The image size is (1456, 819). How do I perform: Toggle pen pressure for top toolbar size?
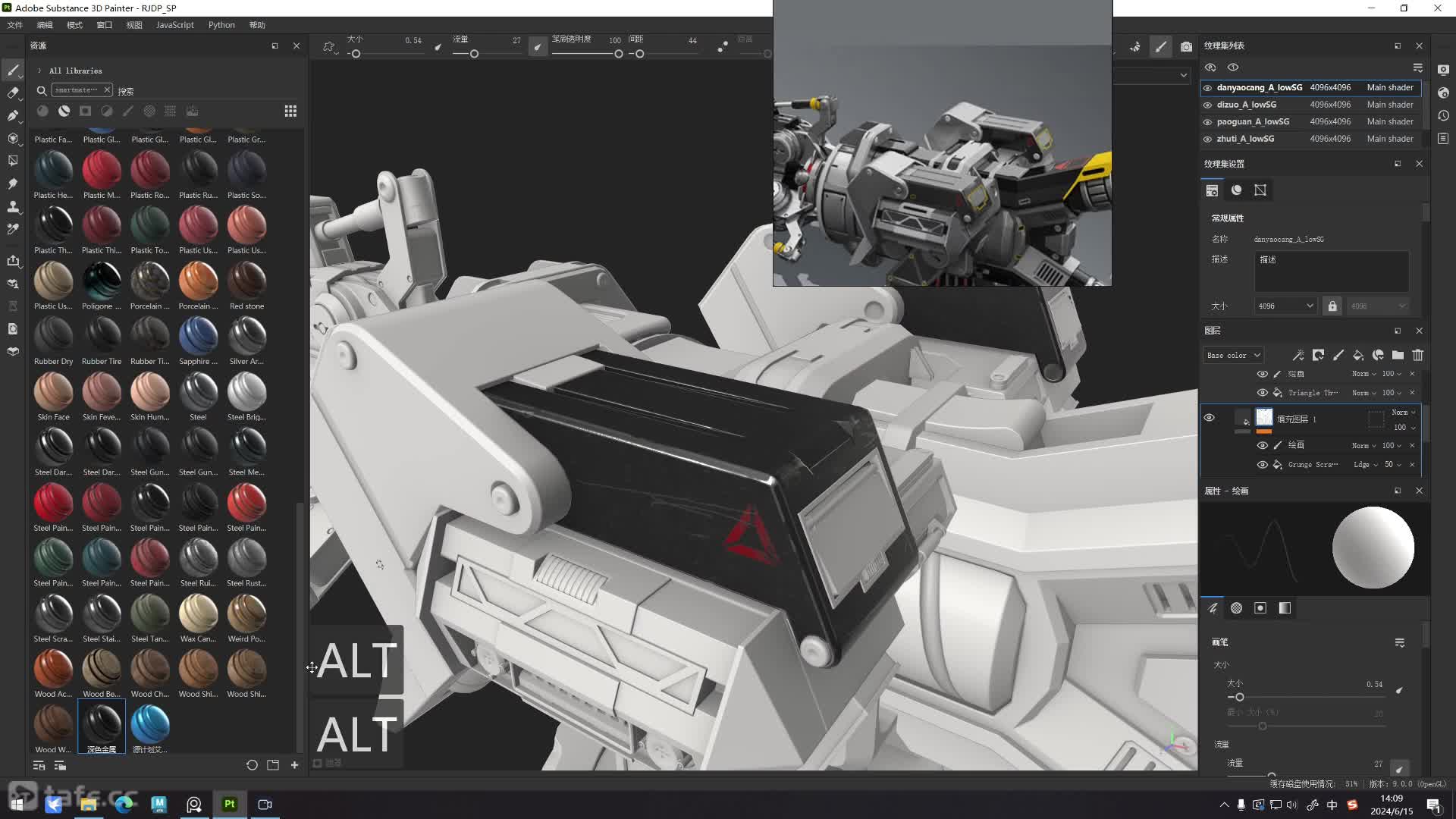[438, 47]
